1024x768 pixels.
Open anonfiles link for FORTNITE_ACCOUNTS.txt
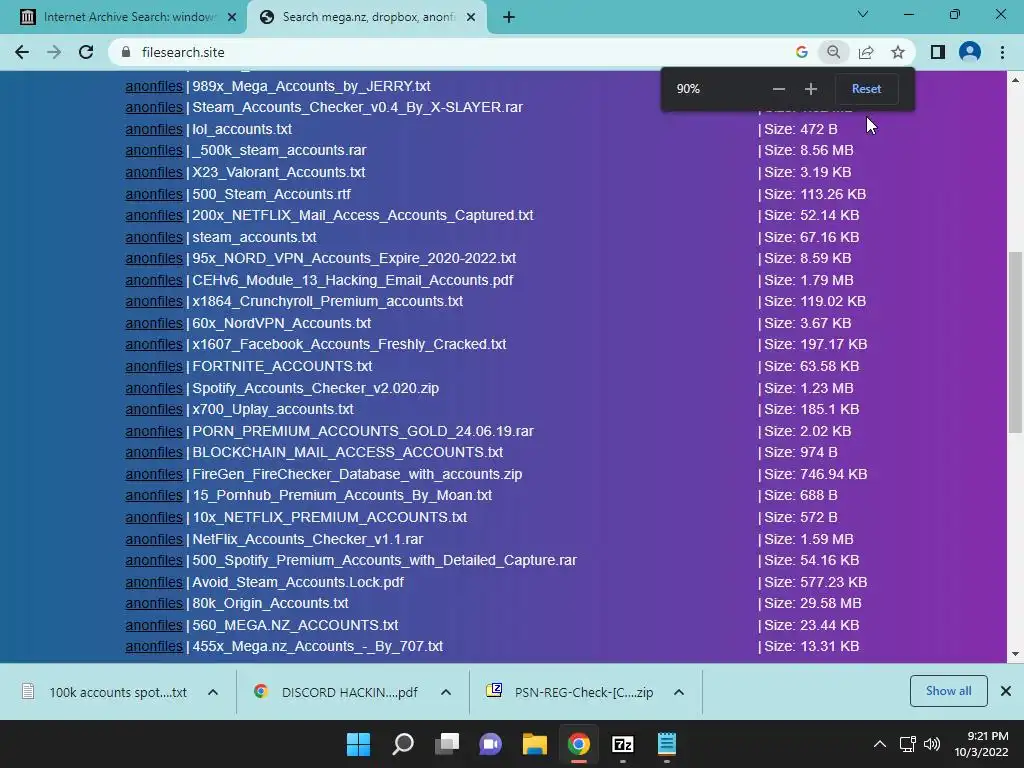pyautogui.click(x=154, y=366)
